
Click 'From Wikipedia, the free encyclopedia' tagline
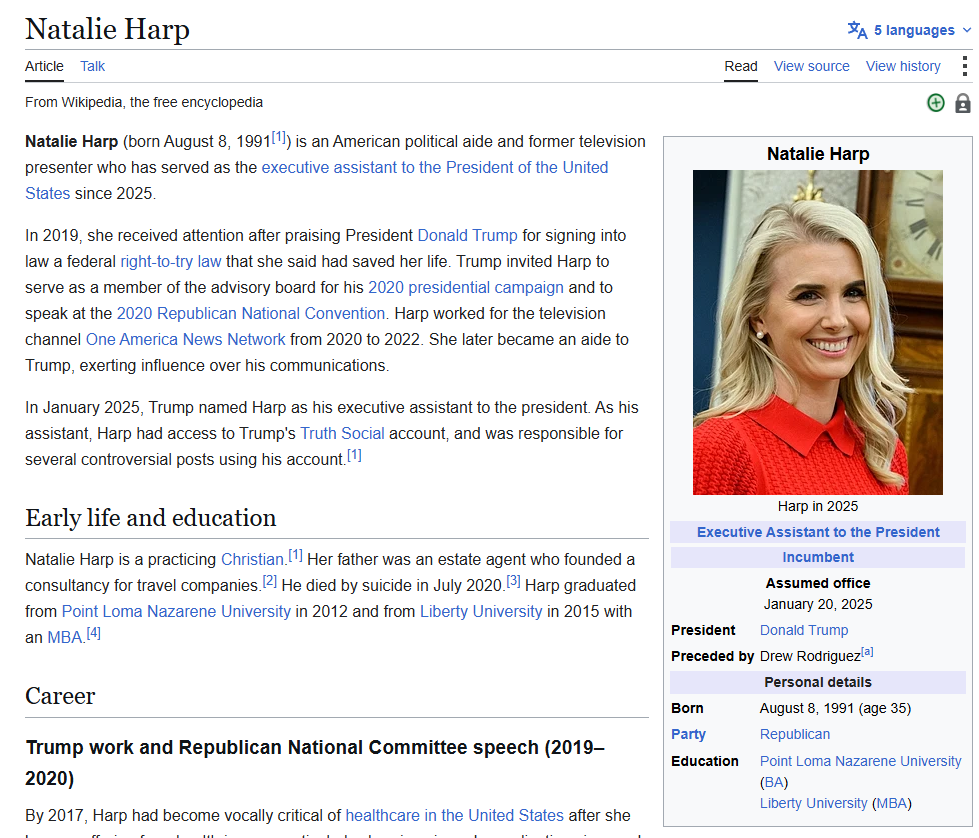coord(144,102)
